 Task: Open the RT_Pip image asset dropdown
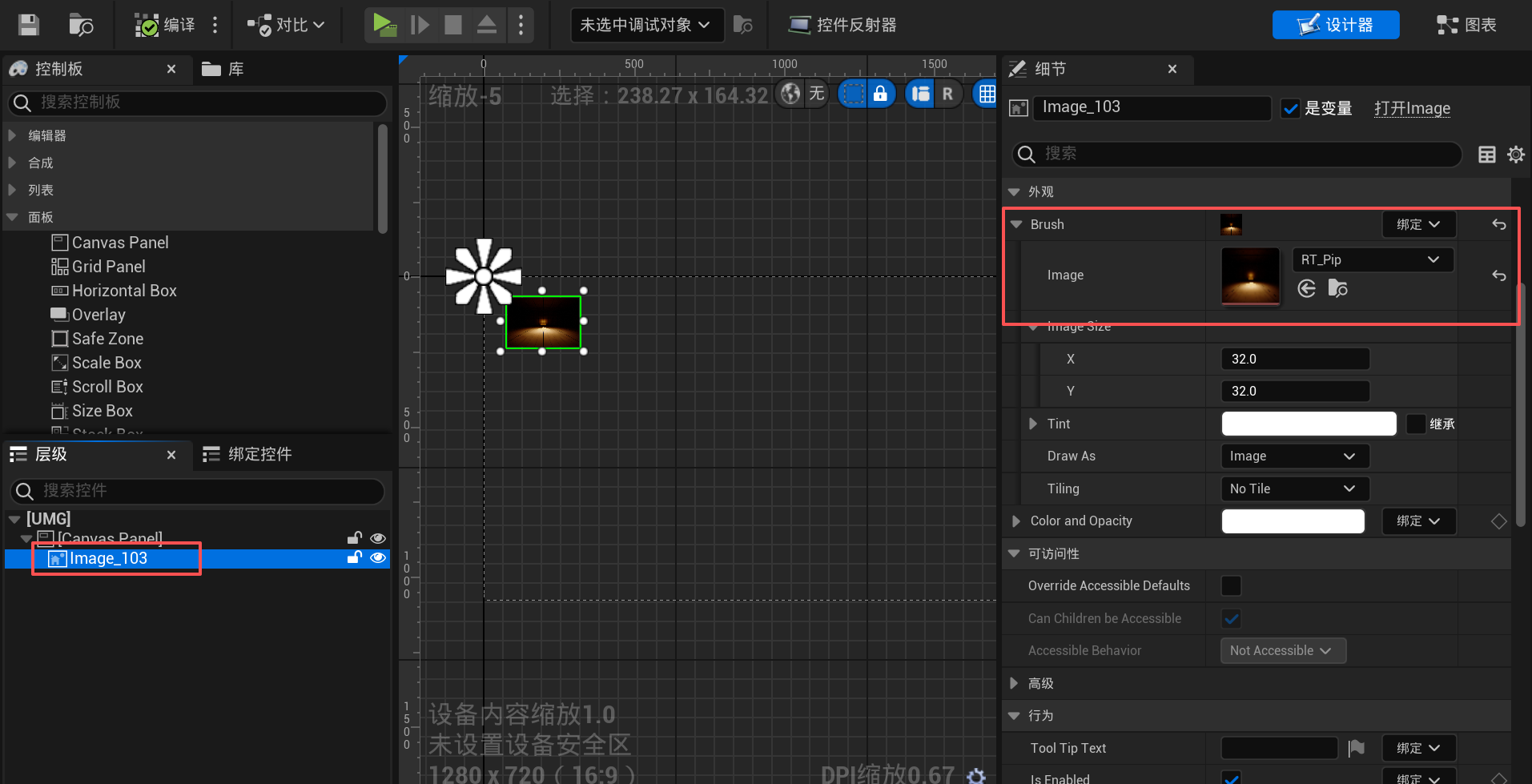coord(1372,259)
